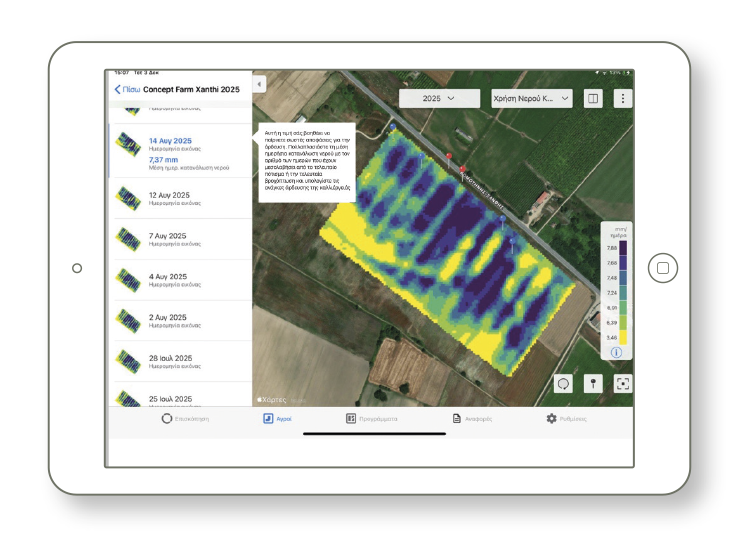This screenshot has width=753, height=552.
Task: Activate the drop pin tool
Action: (593, 384)
